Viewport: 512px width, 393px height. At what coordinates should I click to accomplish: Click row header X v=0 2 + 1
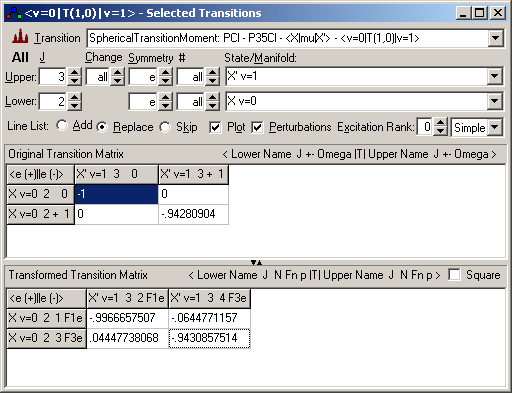click(x=40, y=214)
